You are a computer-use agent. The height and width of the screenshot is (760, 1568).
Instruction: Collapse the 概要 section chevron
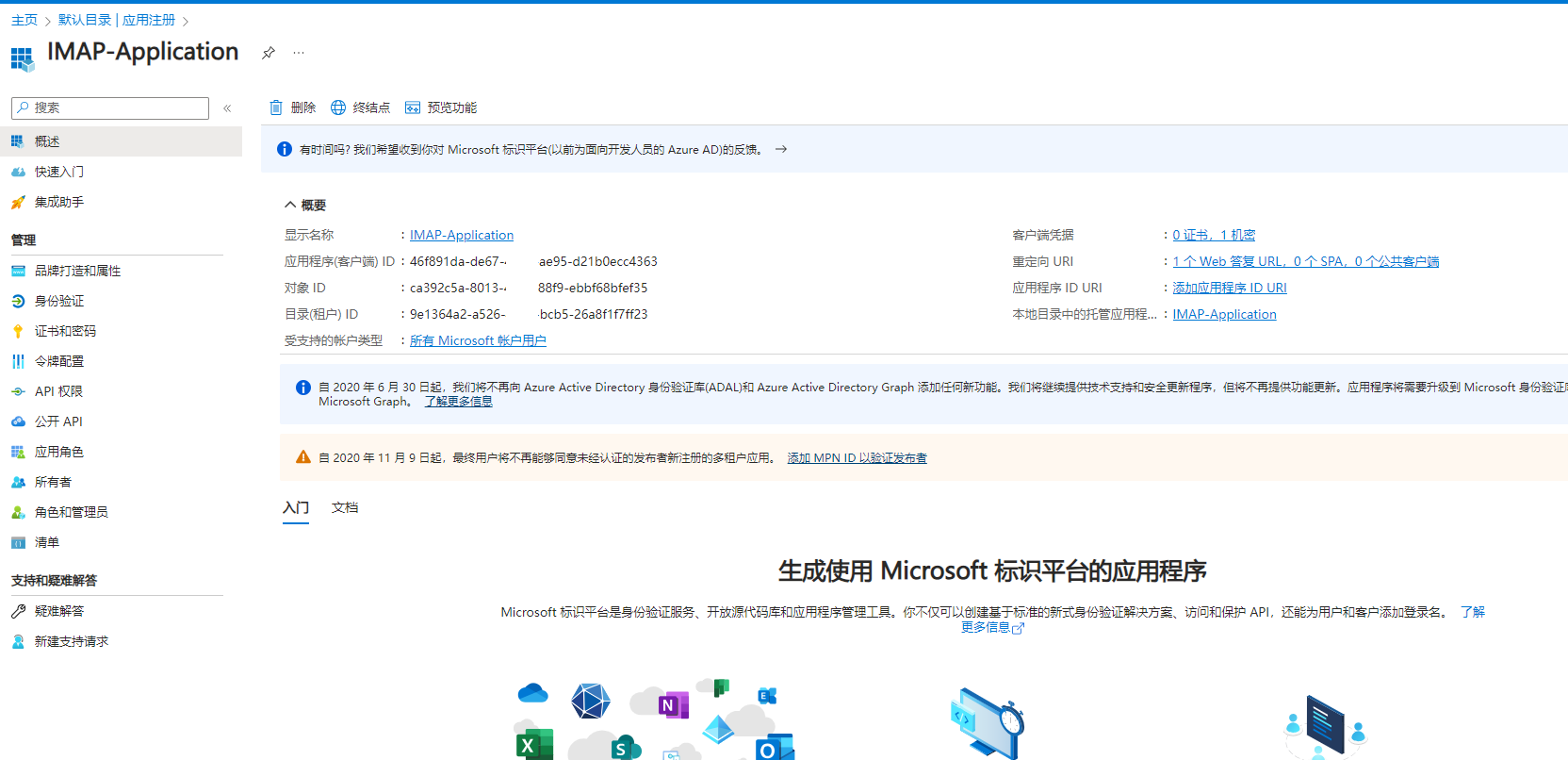(290, 205)
